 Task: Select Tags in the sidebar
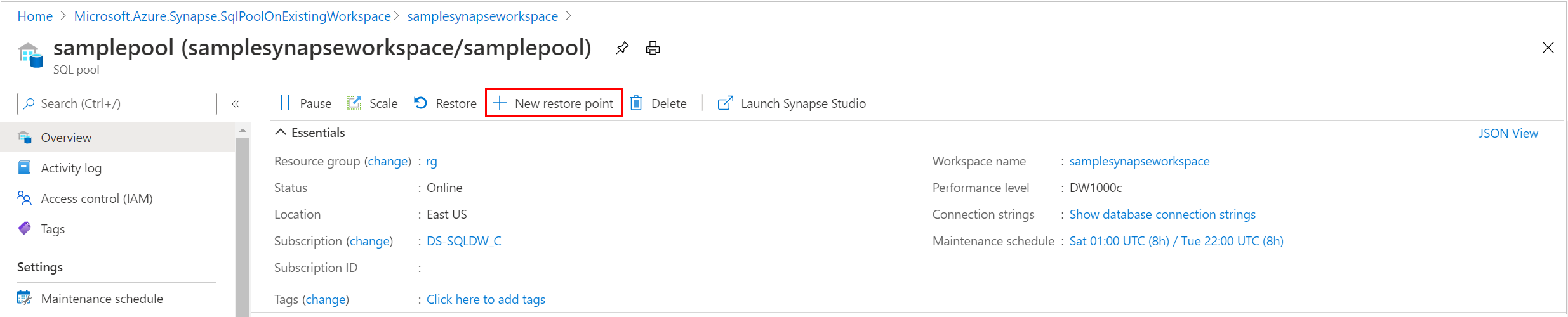click(x=53, y=229)
